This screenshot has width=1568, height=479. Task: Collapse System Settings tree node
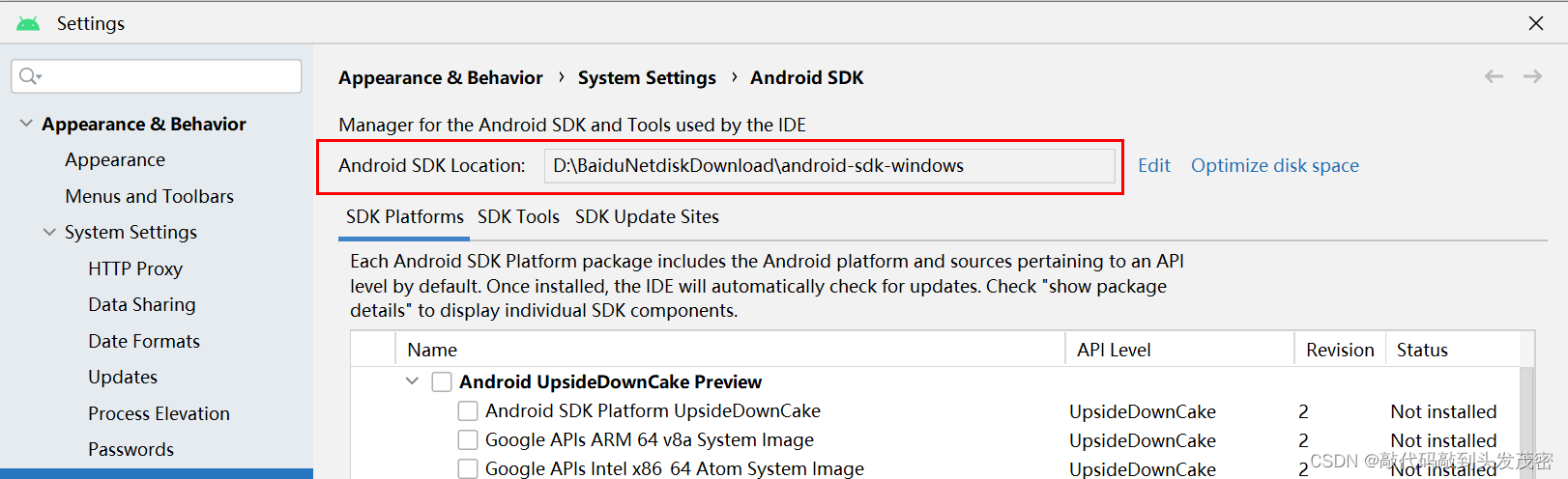(x=49, y=232)
